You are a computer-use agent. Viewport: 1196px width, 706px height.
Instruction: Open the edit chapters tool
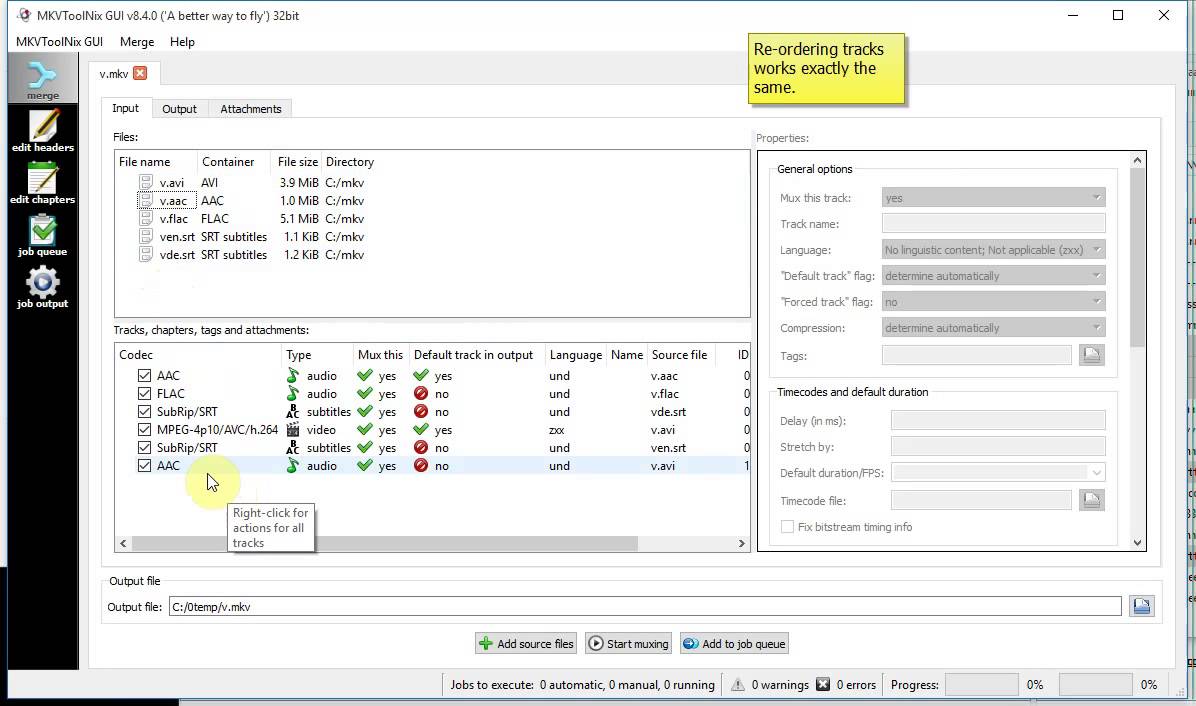tap(43, 183)
